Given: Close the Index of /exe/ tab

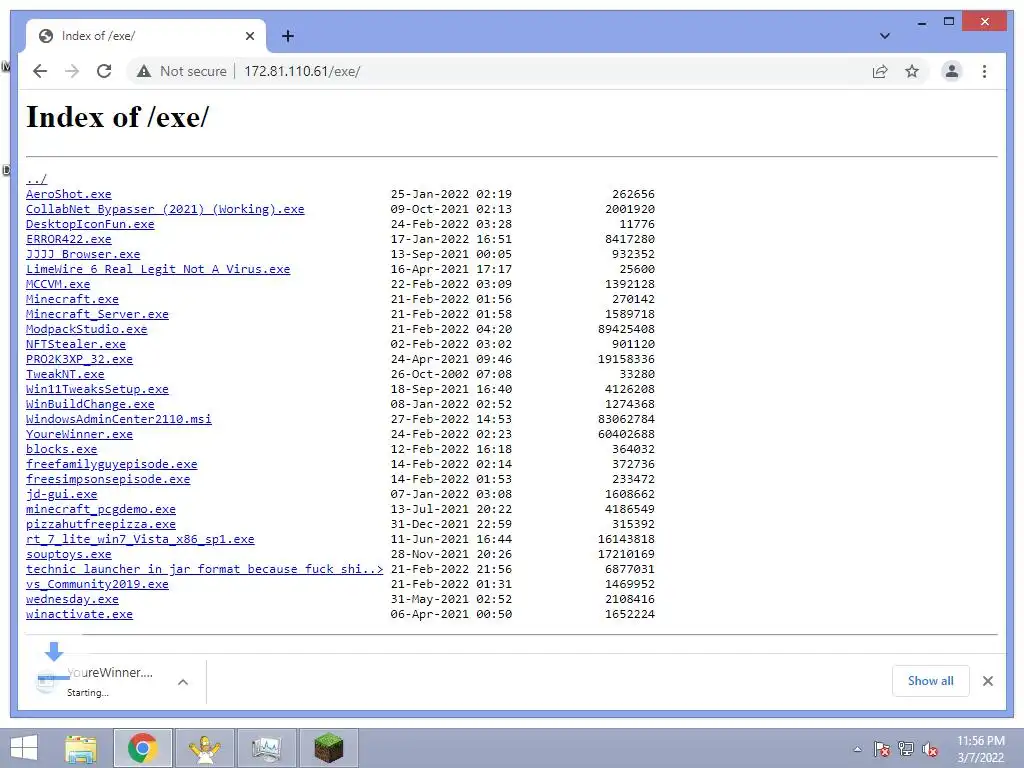Looking at the screenshot, I should coord(249,36).
